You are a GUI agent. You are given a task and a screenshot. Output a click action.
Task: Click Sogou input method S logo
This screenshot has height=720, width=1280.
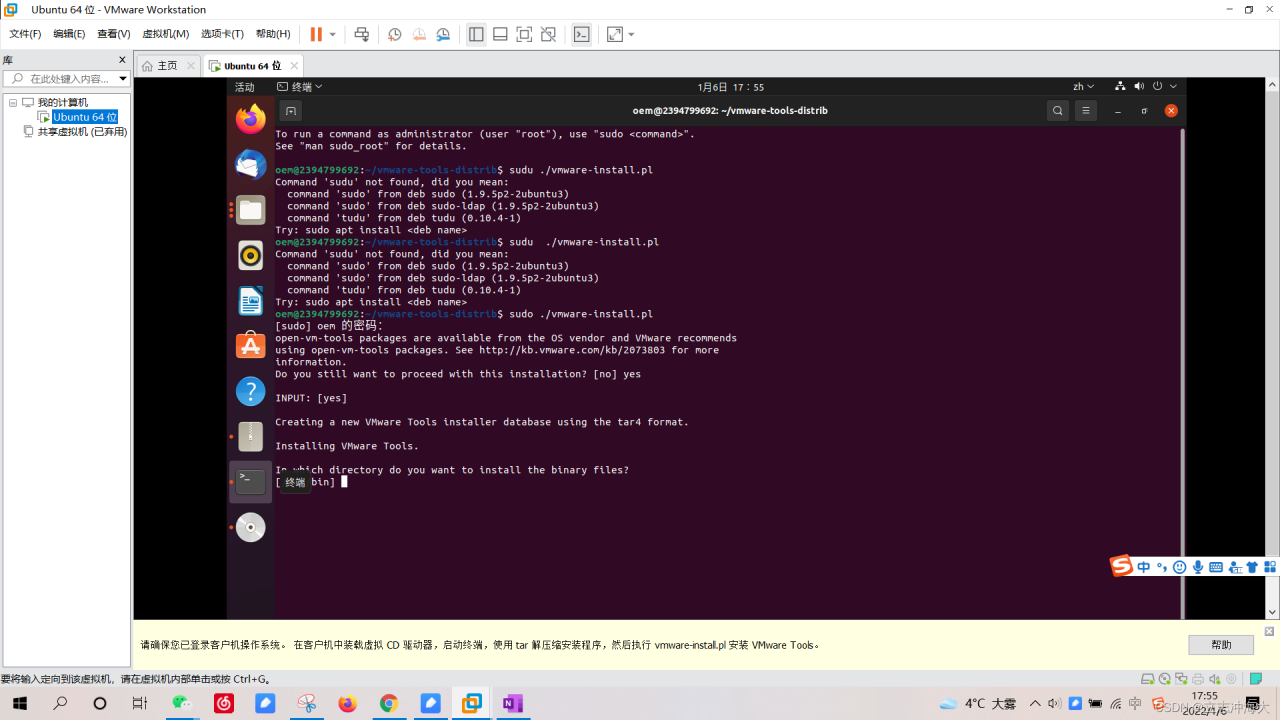pos(1122,567)
